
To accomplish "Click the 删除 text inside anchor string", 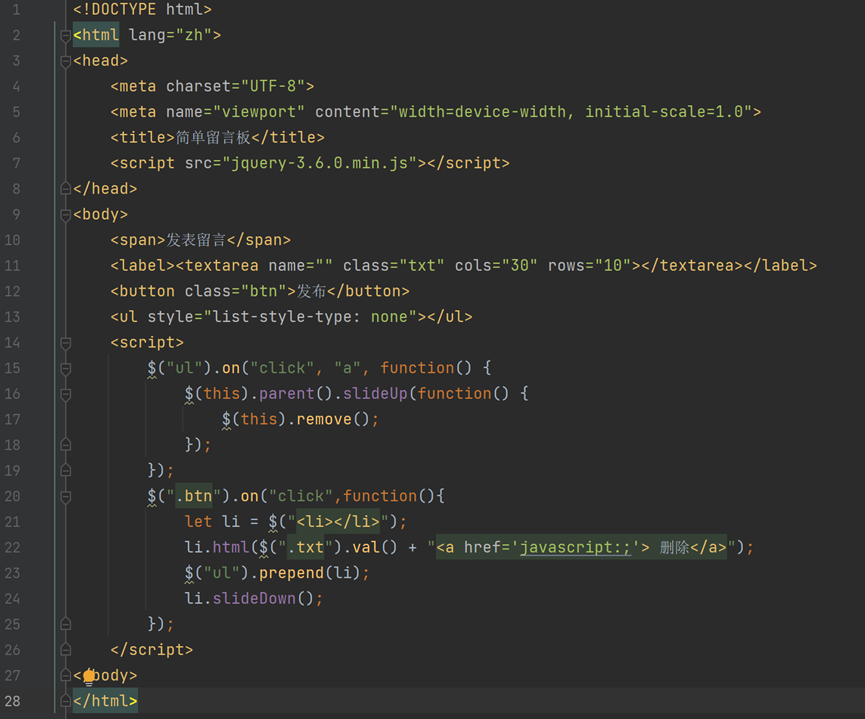I will coord(675,547).
